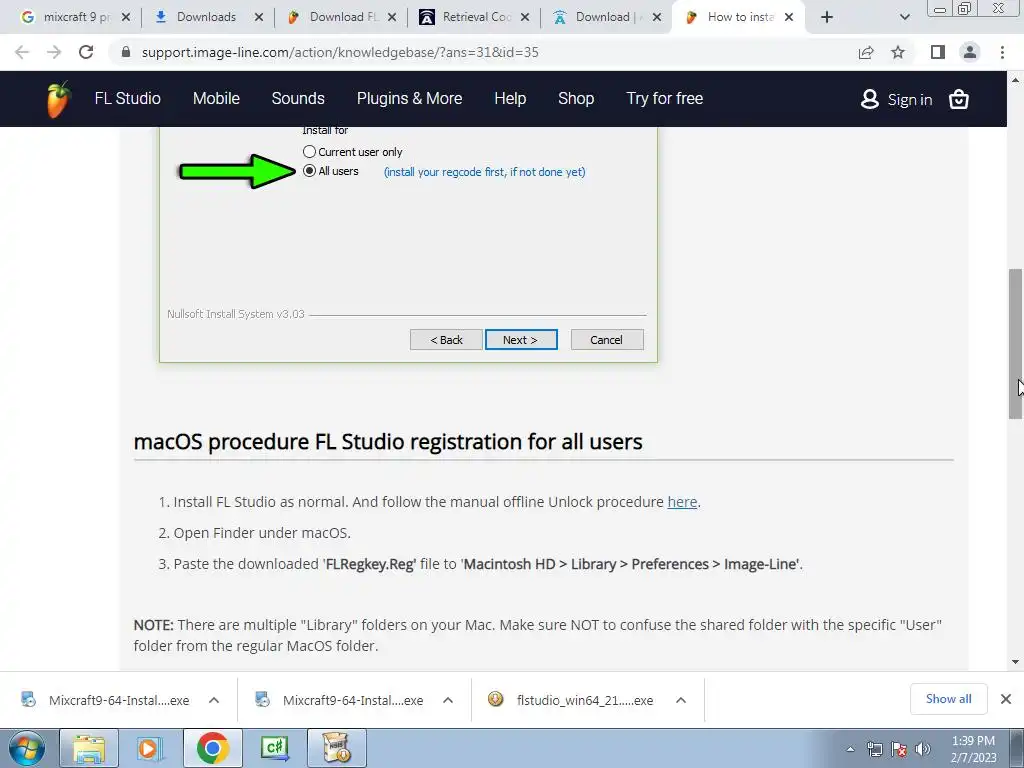
Task: Bookmark this page with star icon
Action: click(x=898, y=52)
